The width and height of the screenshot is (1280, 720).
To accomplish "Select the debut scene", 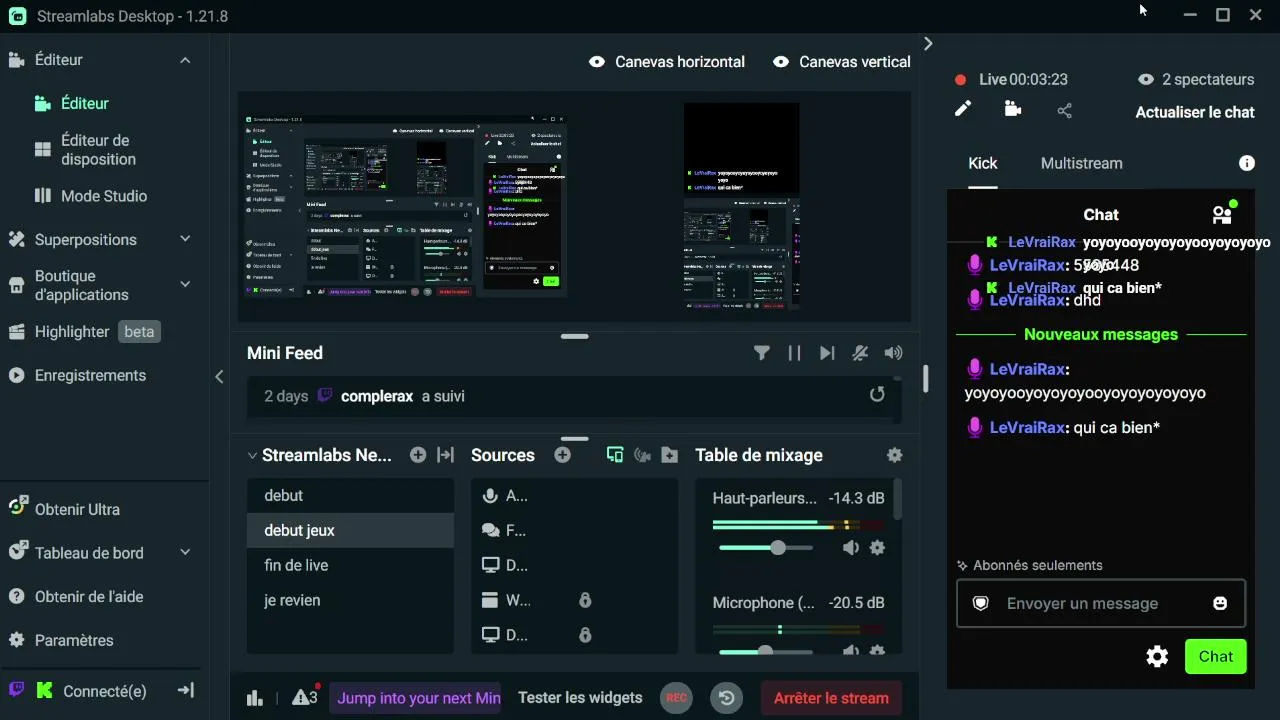I will (x=350, y=495).
